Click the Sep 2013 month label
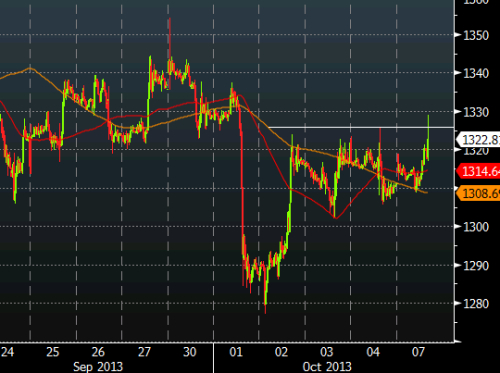 point(98,367)
